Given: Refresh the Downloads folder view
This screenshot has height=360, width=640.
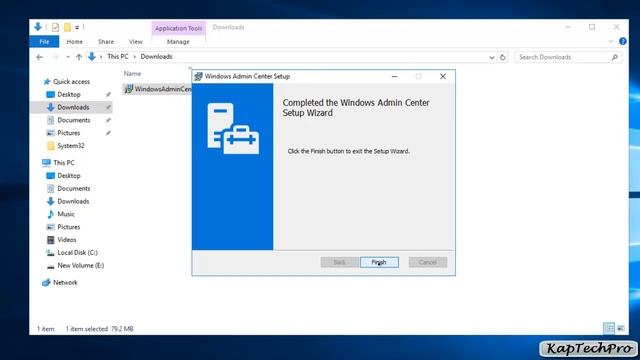Looking at the screenshot, I should 503,58.
